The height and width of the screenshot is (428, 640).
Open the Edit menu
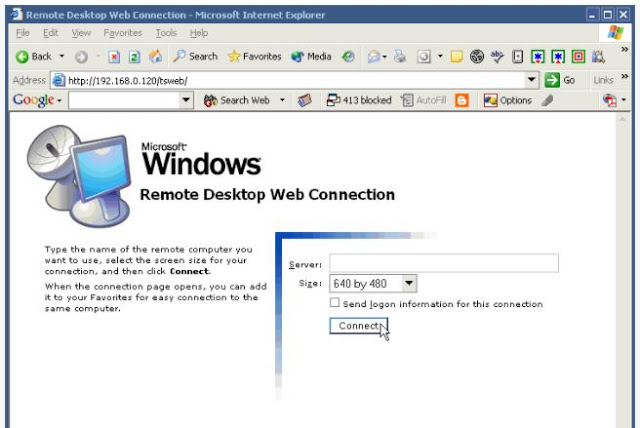(51, 33)
